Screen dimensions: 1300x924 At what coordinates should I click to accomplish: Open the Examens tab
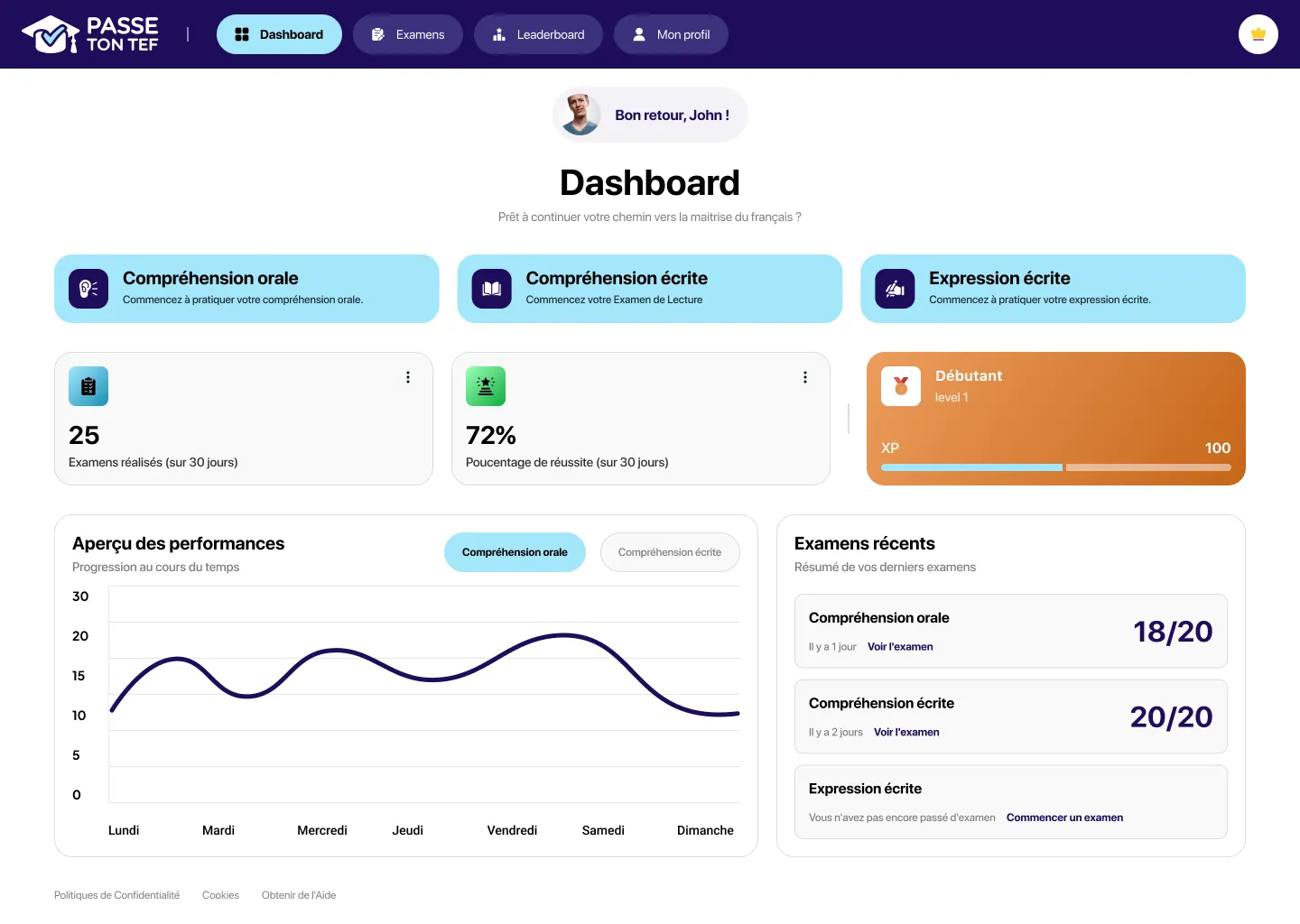(408, 34)
